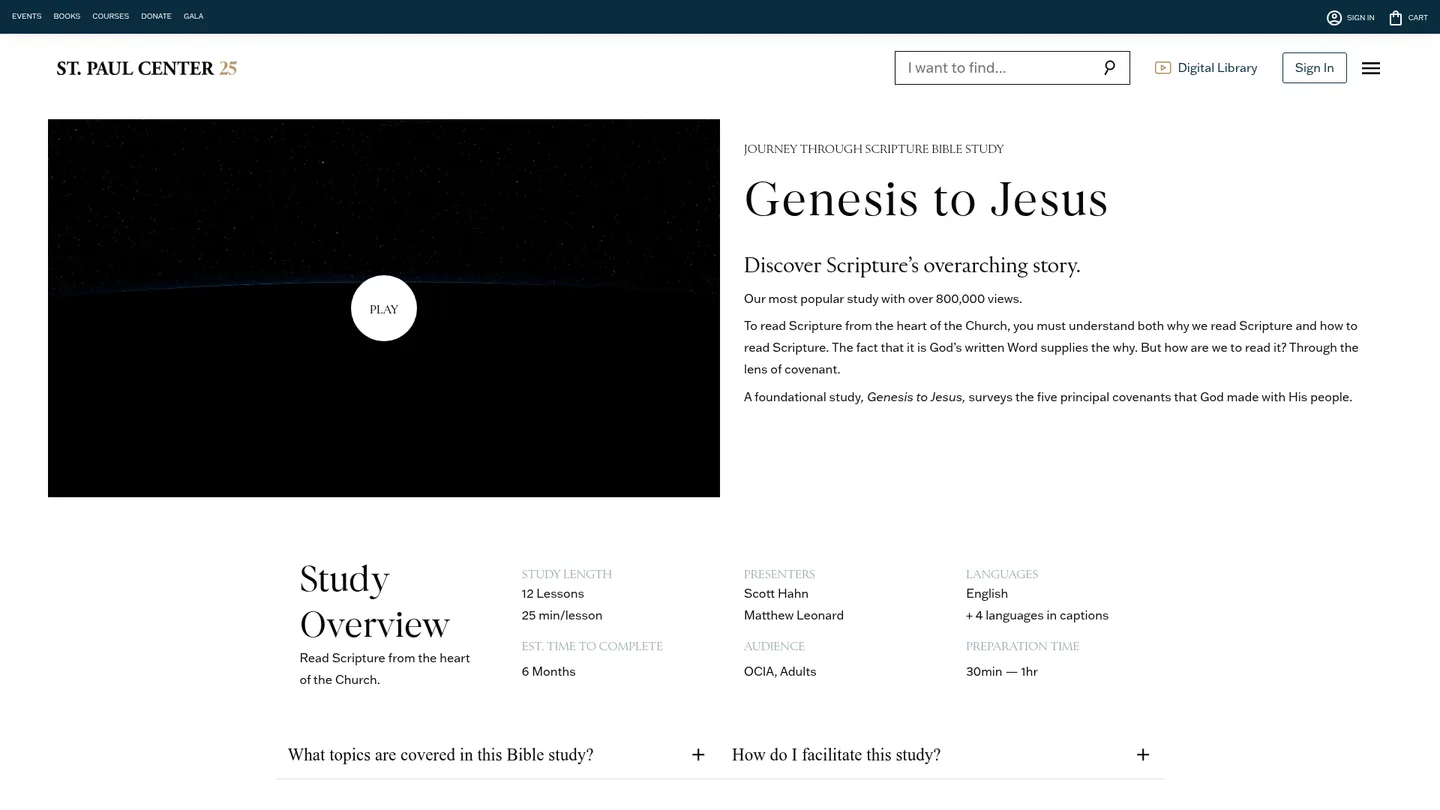Go to Courses in the top bar
This screenshot has width=1440, height=810.
click(x=111, y=17)
